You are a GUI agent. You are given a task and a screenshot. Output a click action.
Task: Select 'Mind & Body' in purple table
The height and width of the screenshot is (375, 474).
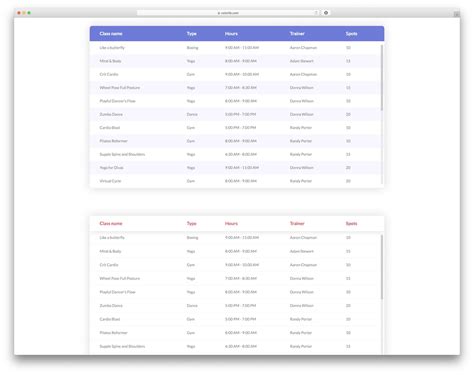click(x=110, y=61)
